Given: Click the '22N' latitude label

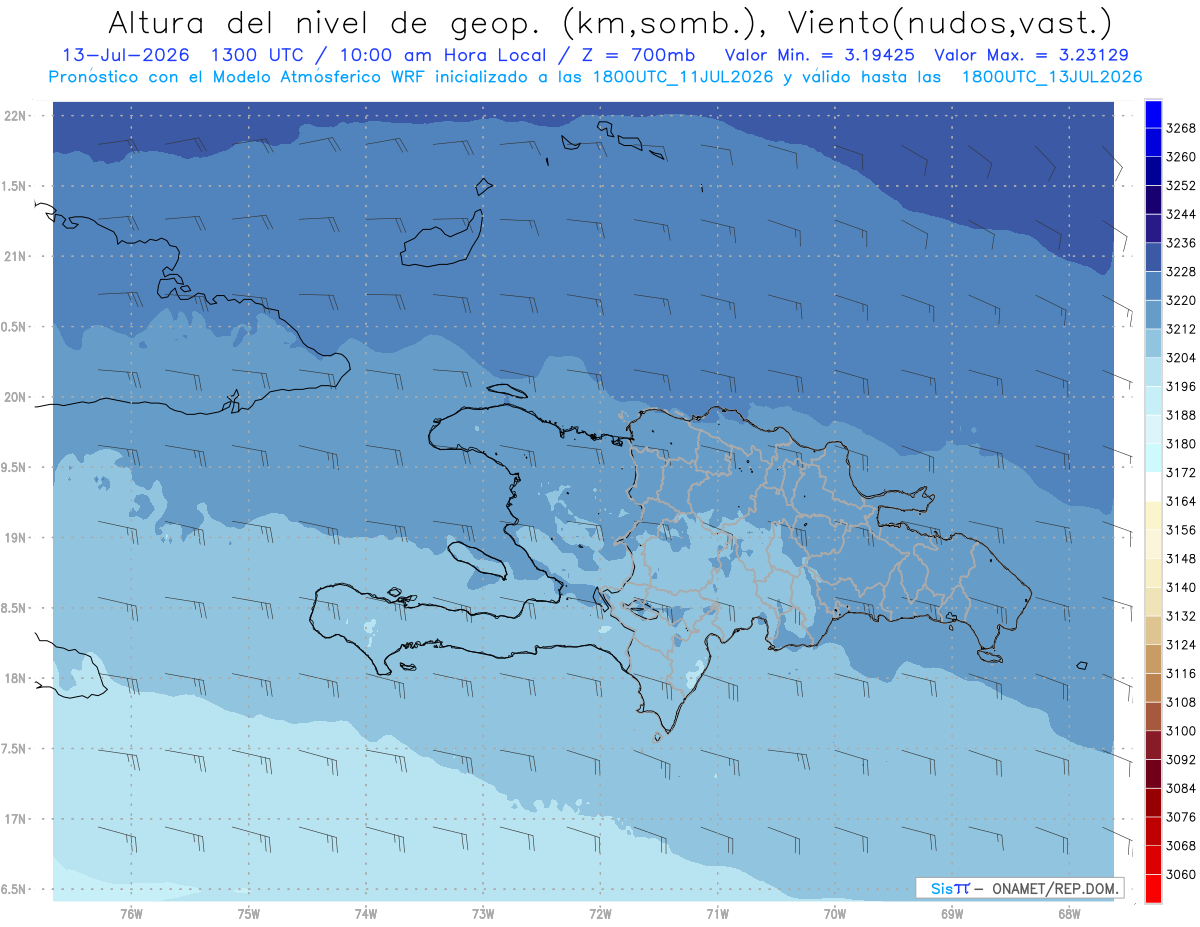Looking at the screenshot, I should 15,115.
